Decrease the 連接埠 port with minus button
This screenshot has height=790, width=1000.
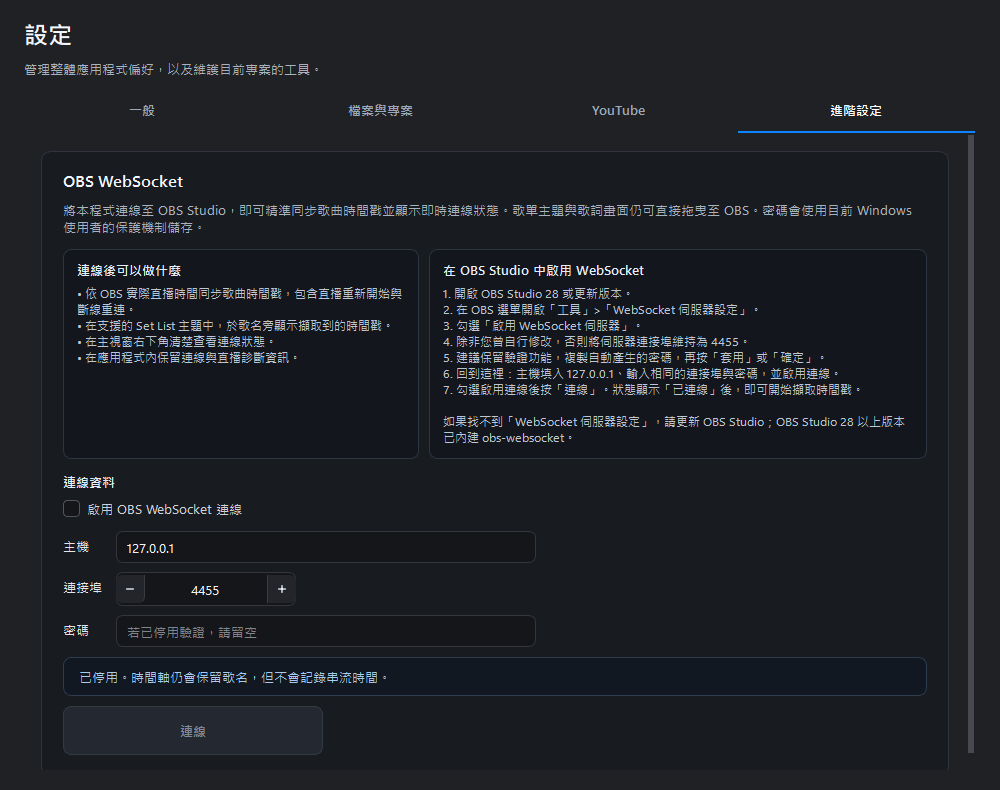pos(131,589)
